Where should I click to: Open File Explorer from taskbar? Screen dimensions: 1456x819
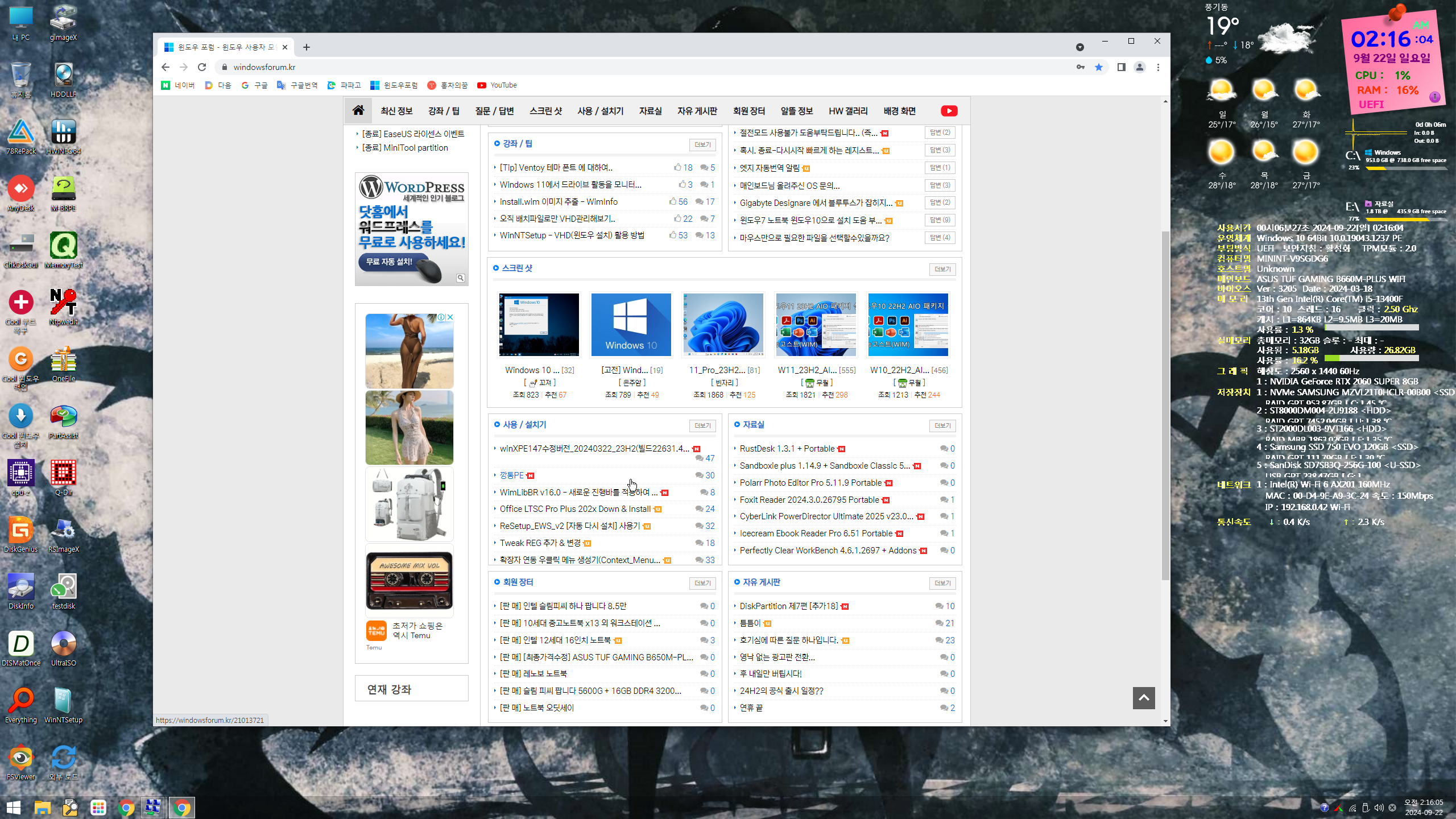point(43,808)
